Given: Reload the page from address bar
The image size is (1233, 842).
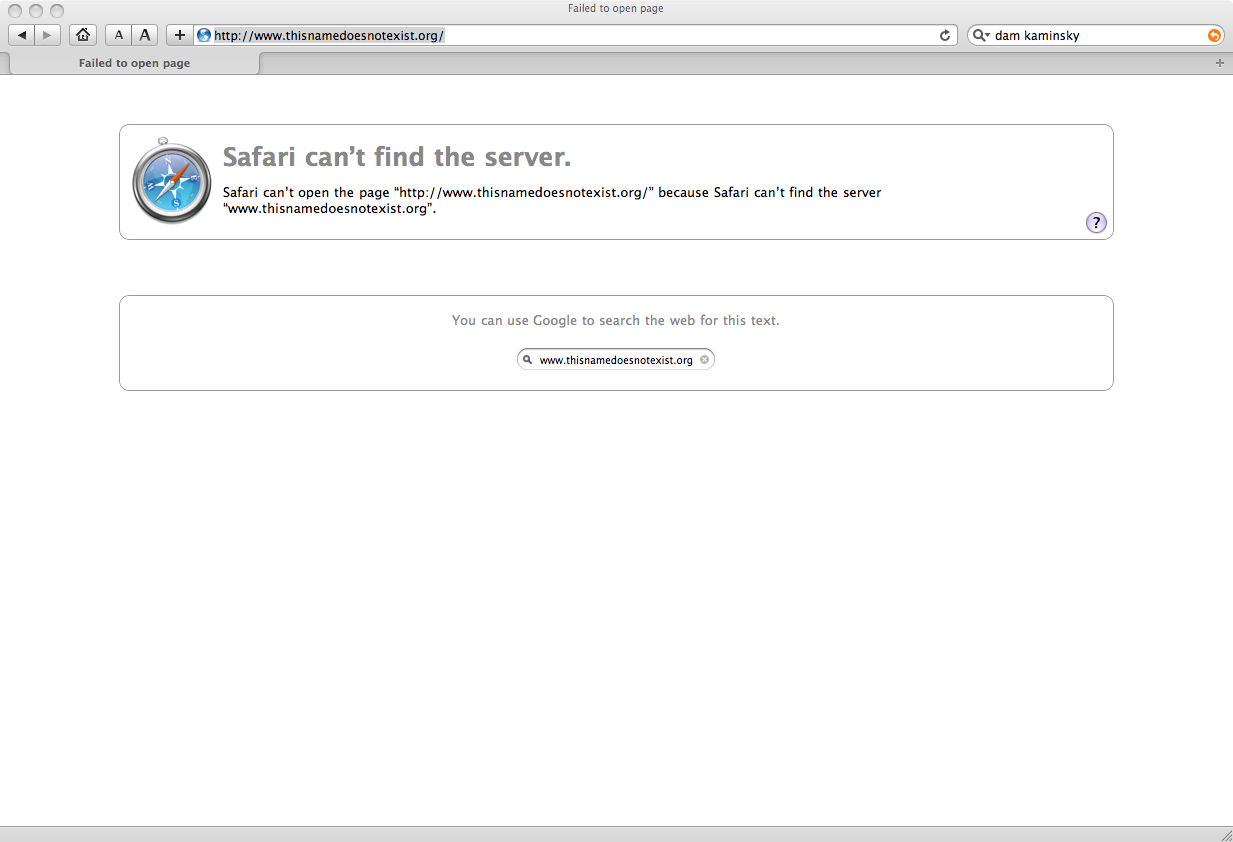Looking at the screenshot, I should [x=944, y=35].
